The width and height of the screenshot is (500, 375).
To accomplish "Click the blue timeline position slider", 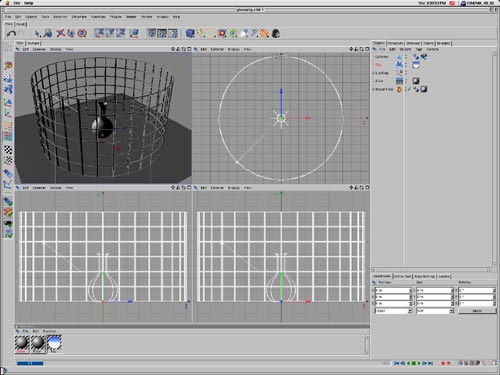I will pyautogui.click(x=30, y=363).
